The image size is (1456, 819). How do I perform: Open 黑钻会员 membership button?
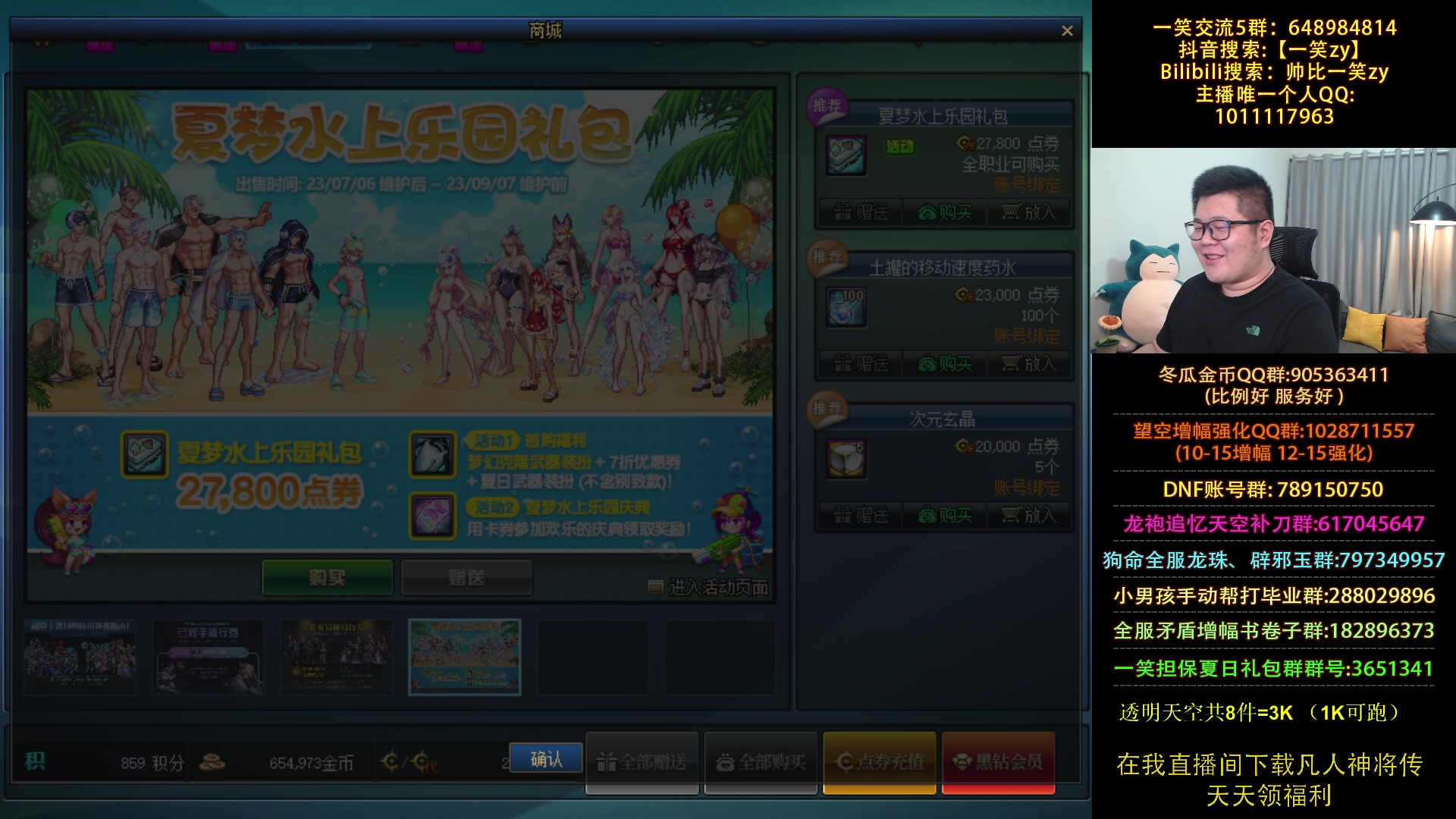coord(998,762)
